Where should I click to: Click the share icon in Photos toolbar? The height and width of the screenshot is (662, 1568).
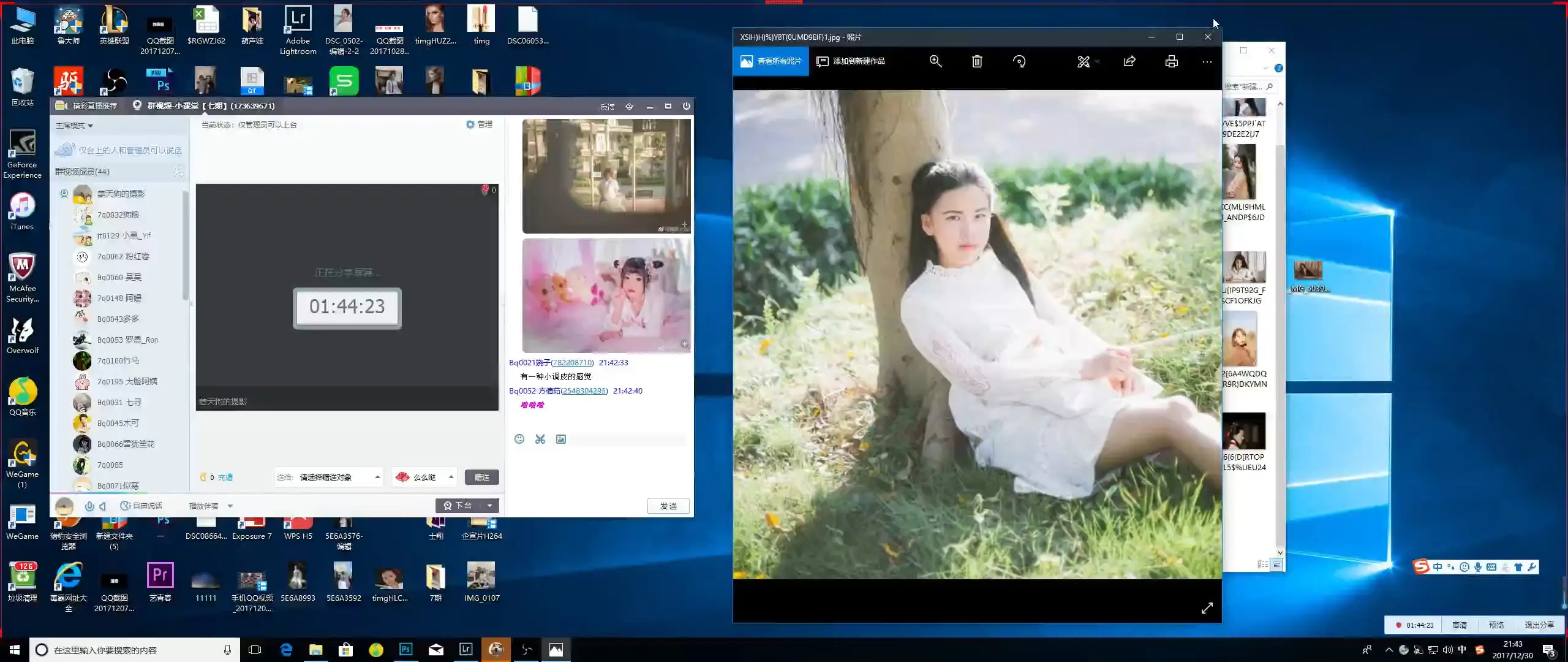click(x=1129, y=61)
